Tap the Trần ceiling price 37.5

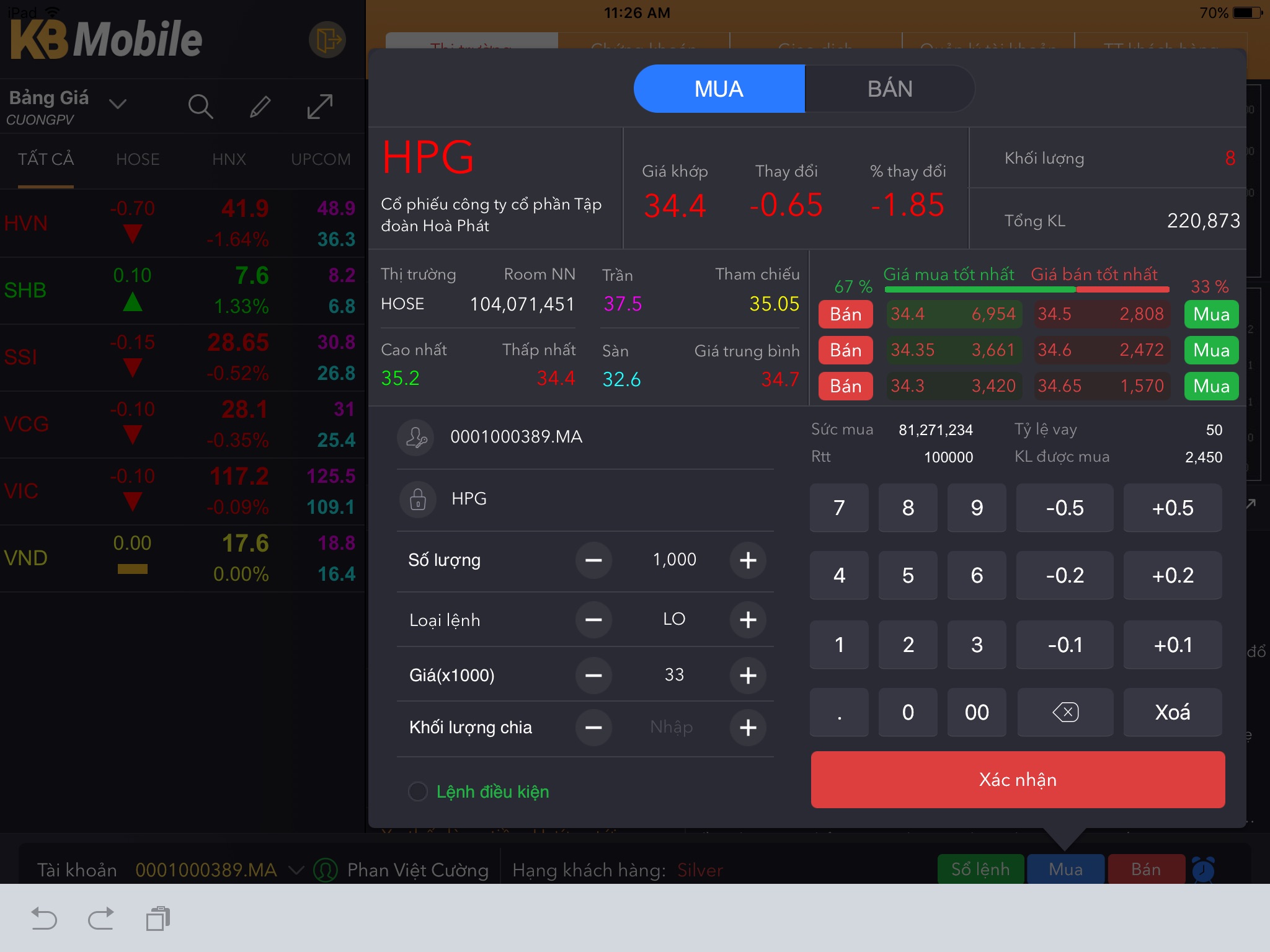click(623, 304)
